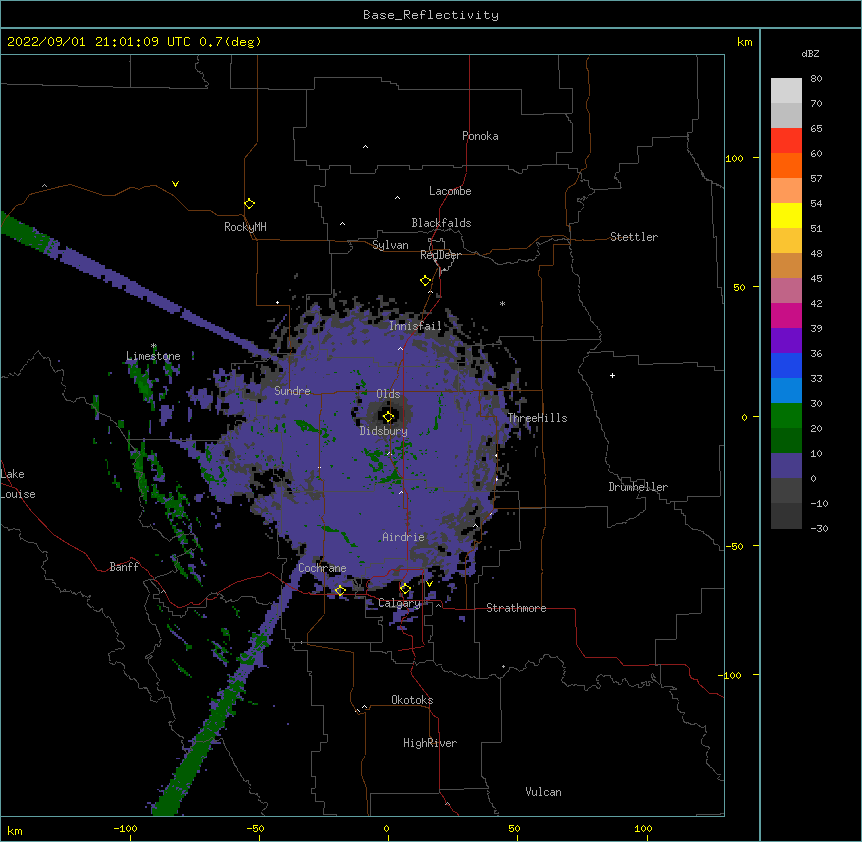The image size is (862, 842).
Task: Click the Limestone label
Action: pyautogui.click(x=153, y=356)
